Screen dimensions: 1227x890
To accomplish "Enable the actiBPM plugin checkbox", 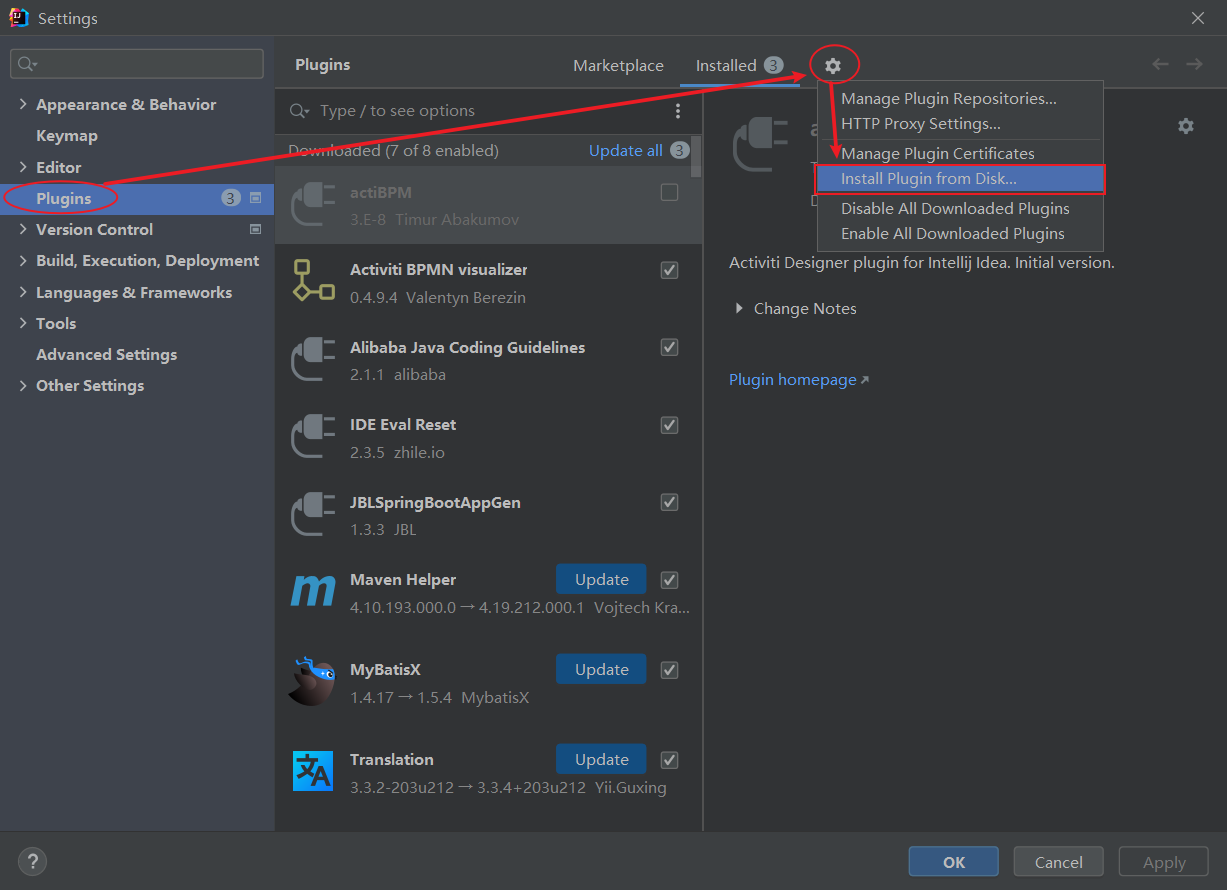I will click(670, 192).
